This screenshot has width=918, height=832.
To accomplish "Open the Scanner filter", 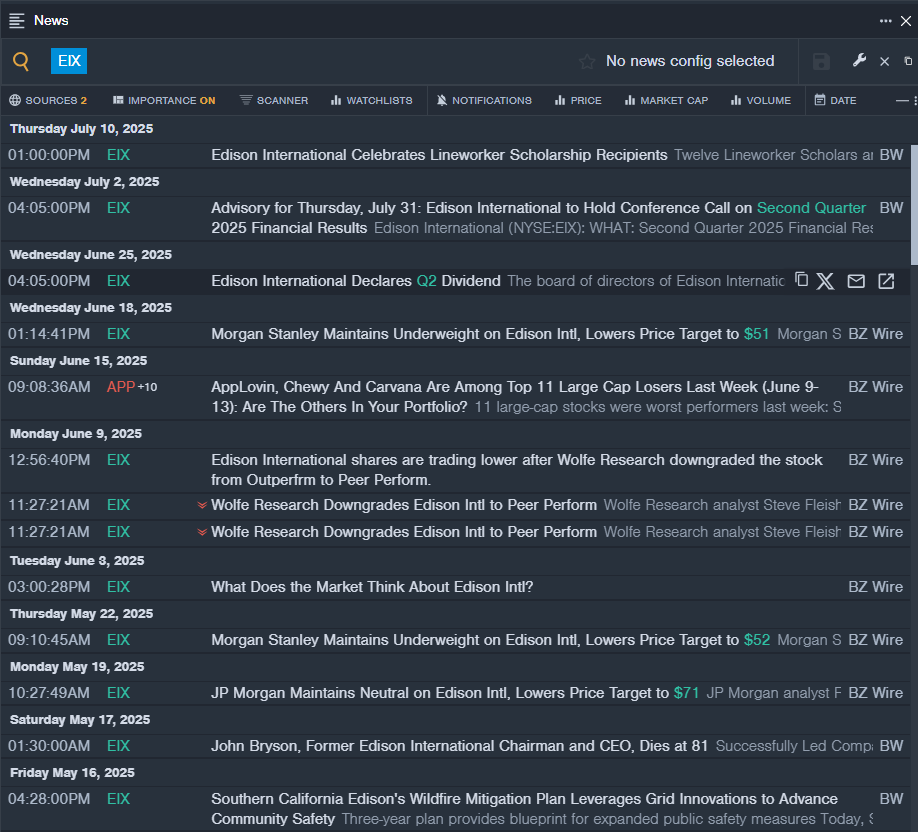I will 273,100.
